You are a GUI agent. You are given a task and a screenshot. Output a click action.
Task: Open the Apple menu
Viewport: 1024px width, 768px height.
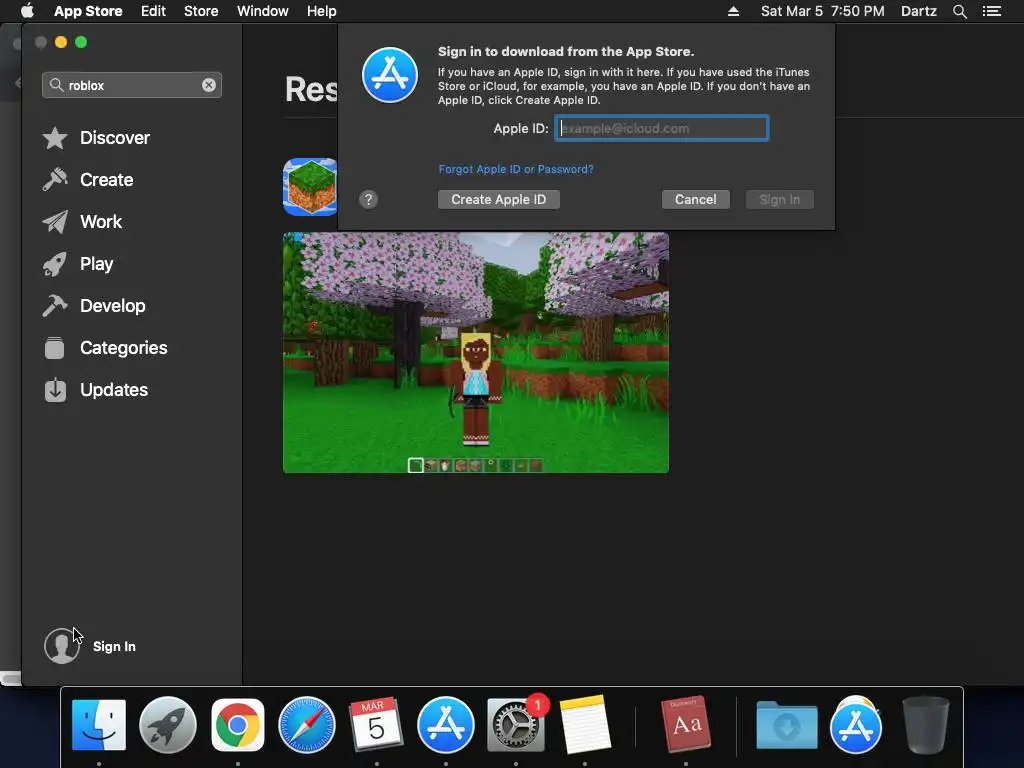[27, 11]
